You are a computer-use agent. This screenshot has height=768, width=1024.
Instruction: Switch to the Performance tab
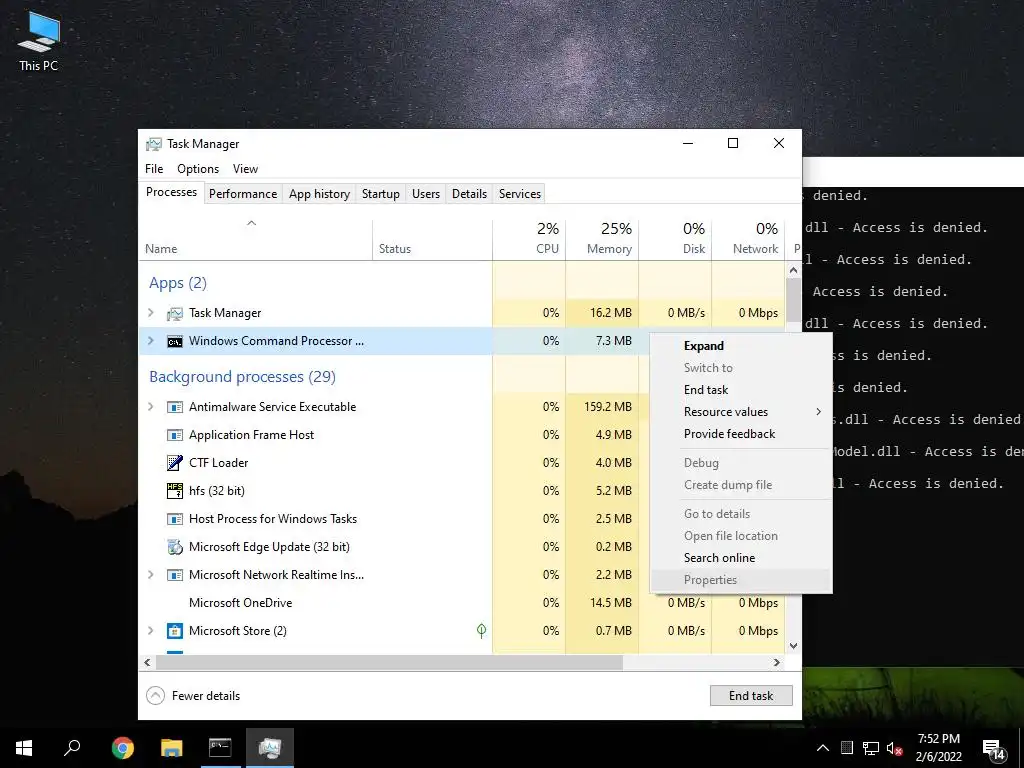point(243,194)
